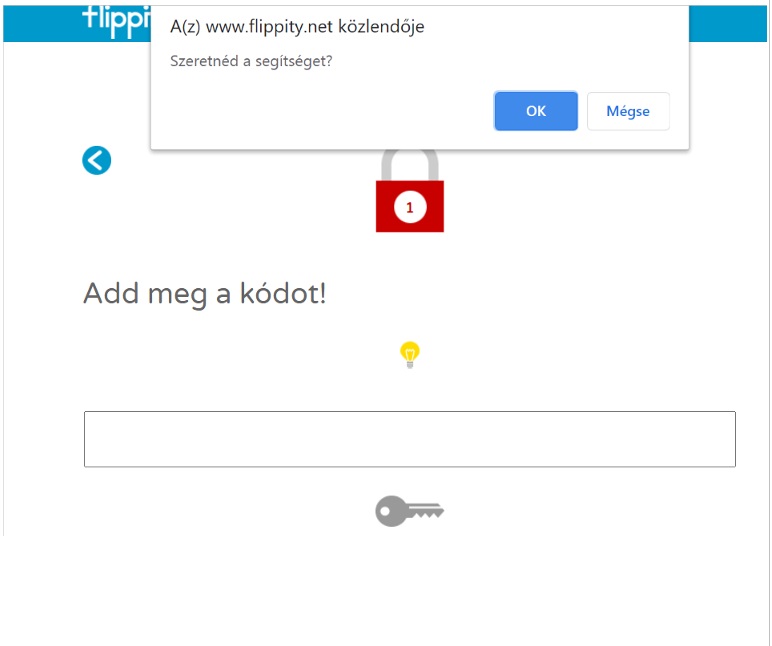Click the teeth of the key icon
Viewport: 772px width, 646px height.
tap(427, 512)
